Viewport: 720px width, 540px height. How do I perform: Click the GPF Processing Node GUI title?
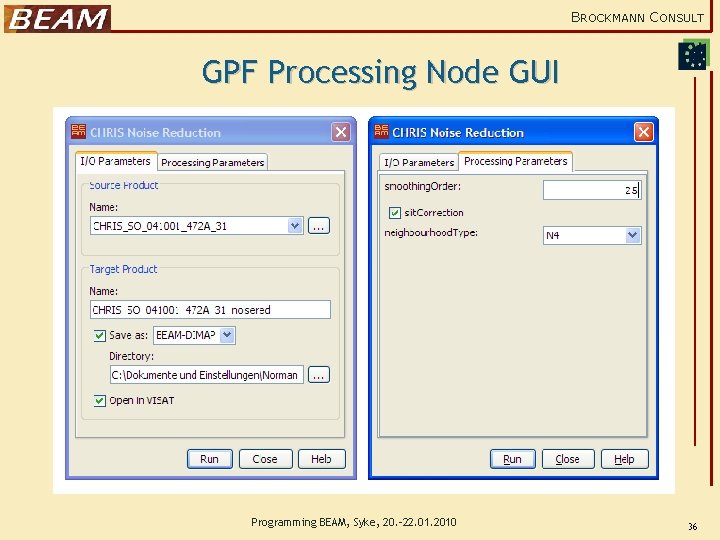[380, 72]
